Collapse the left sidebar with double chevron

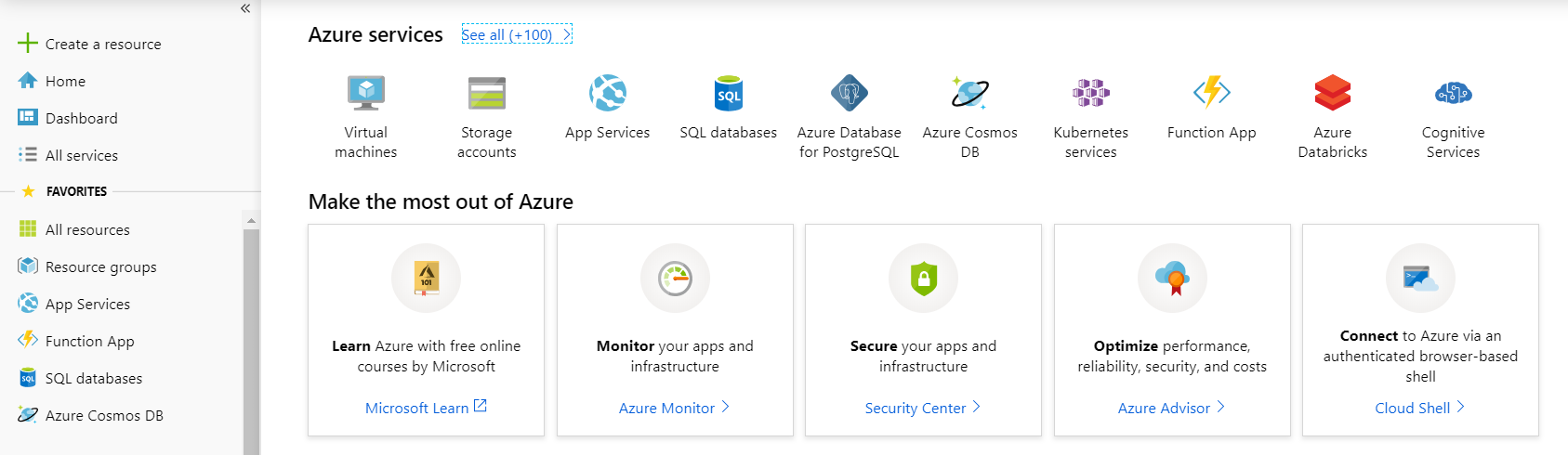pos(245,8)
